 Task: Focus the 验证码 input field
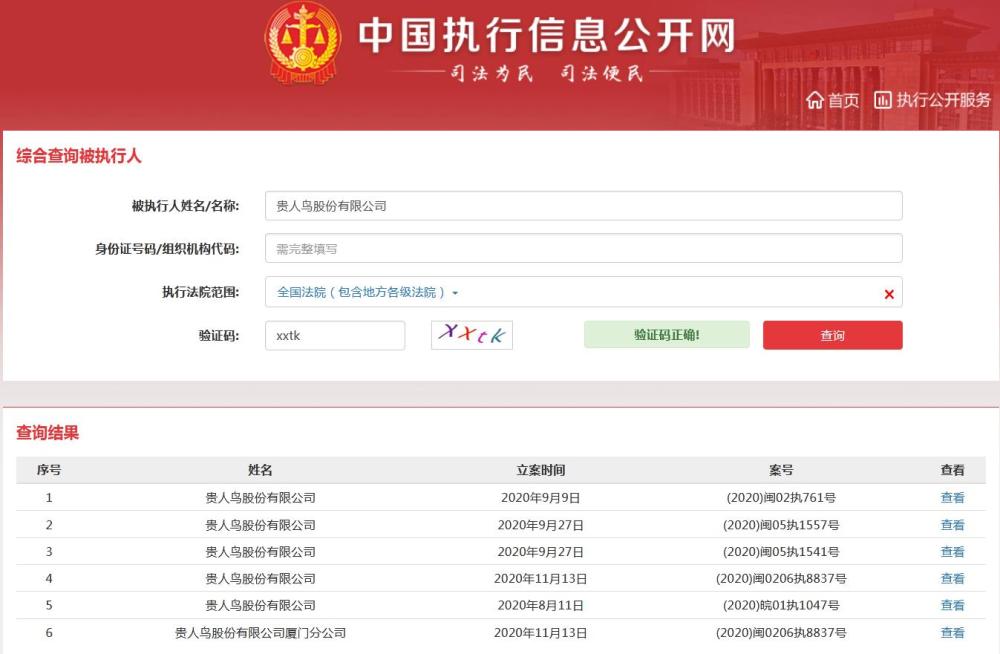coord(335,336)
